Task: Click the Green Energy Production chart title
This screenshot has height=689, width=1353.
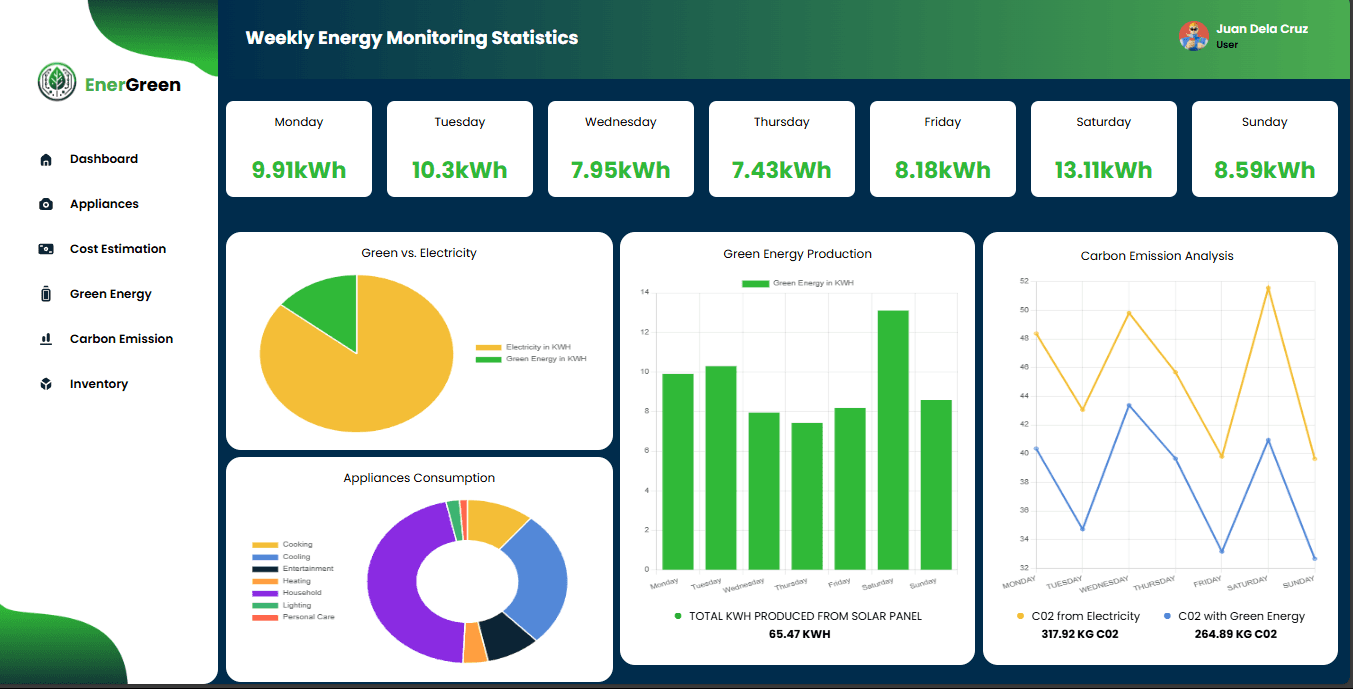Action: coord(798,254)
